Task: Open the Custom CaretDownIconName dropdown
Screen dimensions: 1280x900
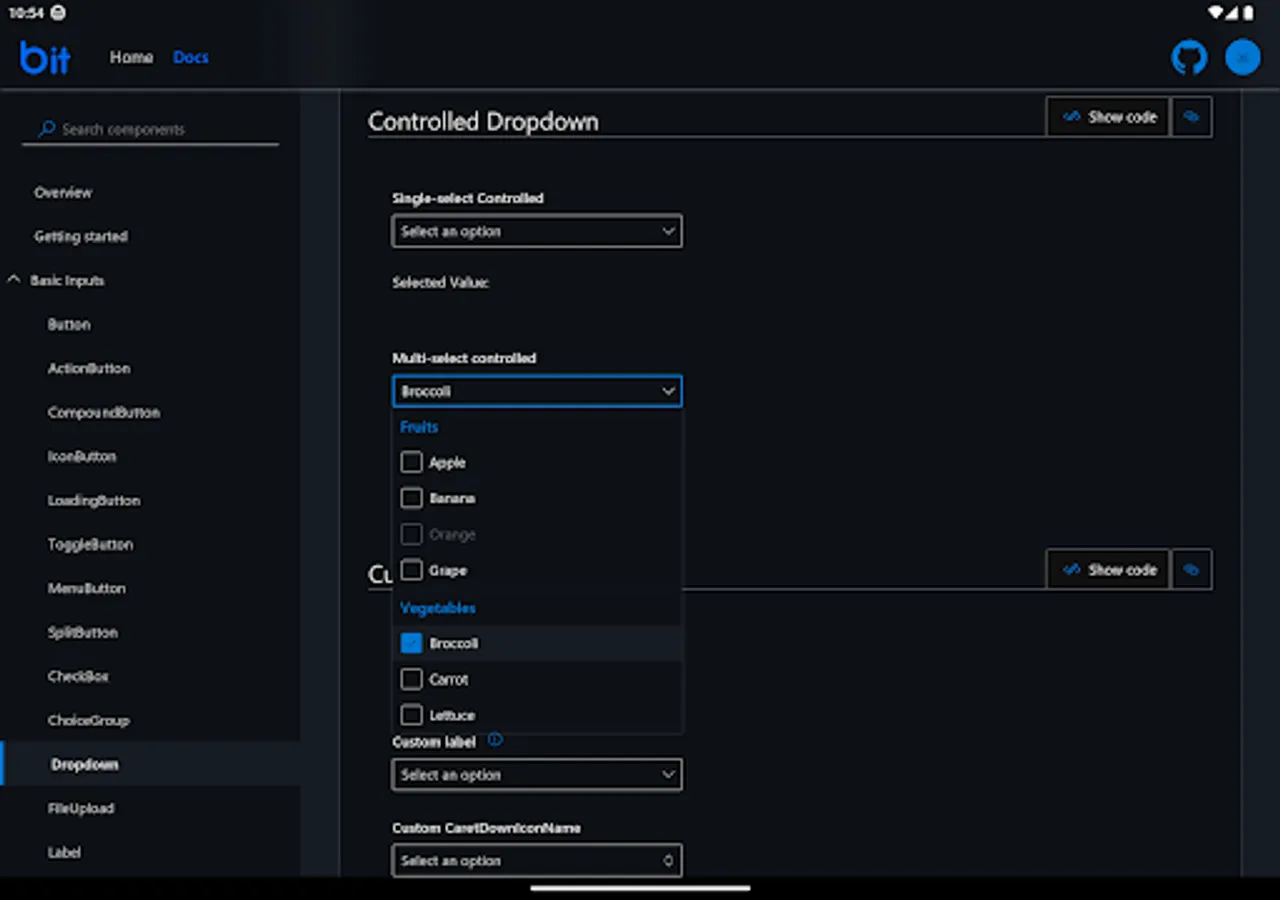Action: pyautogui.click(x=537, y=860)
